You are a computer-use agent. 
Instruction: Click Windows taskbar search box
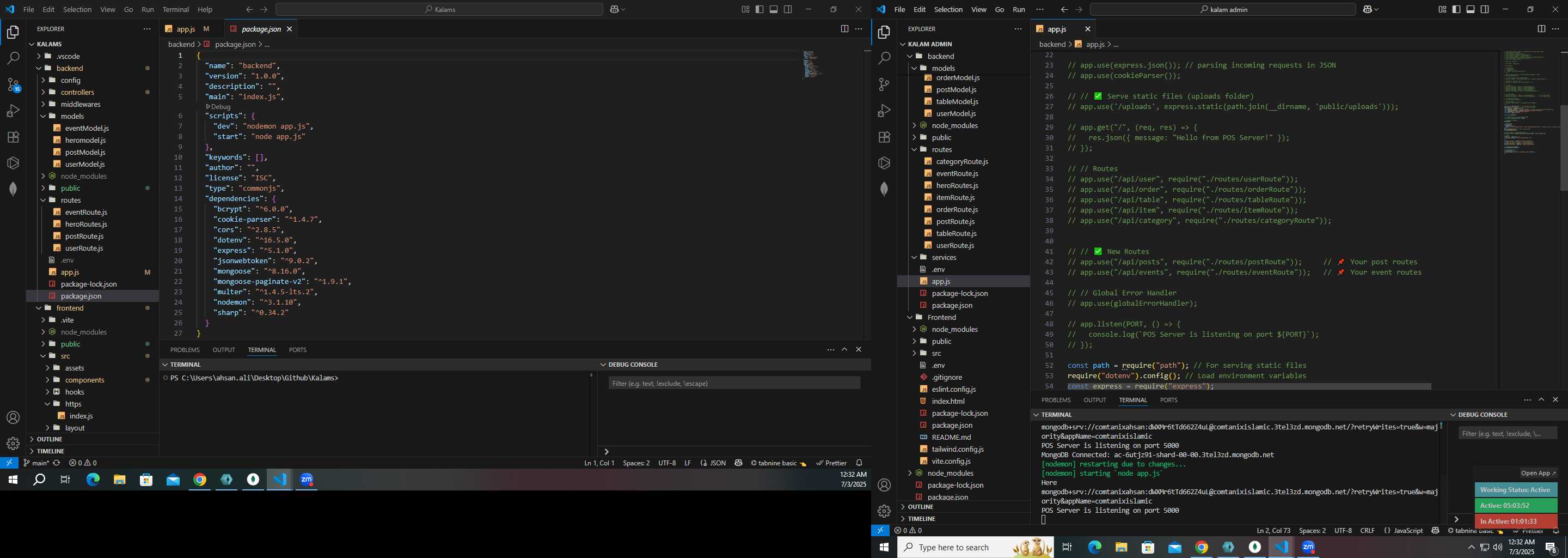(x=975, y=547)
